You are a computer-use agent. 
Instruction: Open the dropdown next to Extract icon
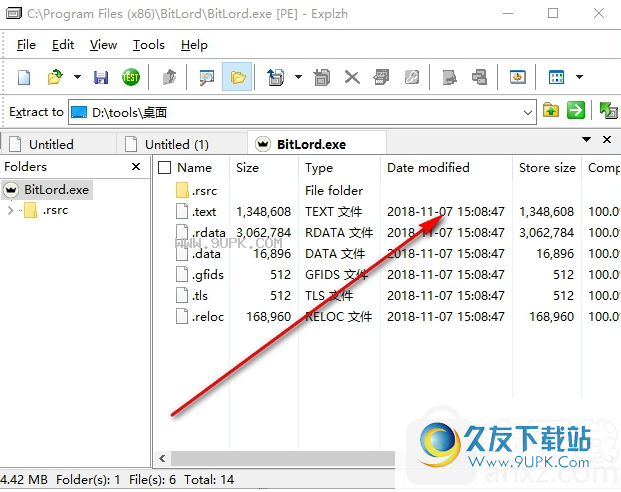tap(298, 77)
